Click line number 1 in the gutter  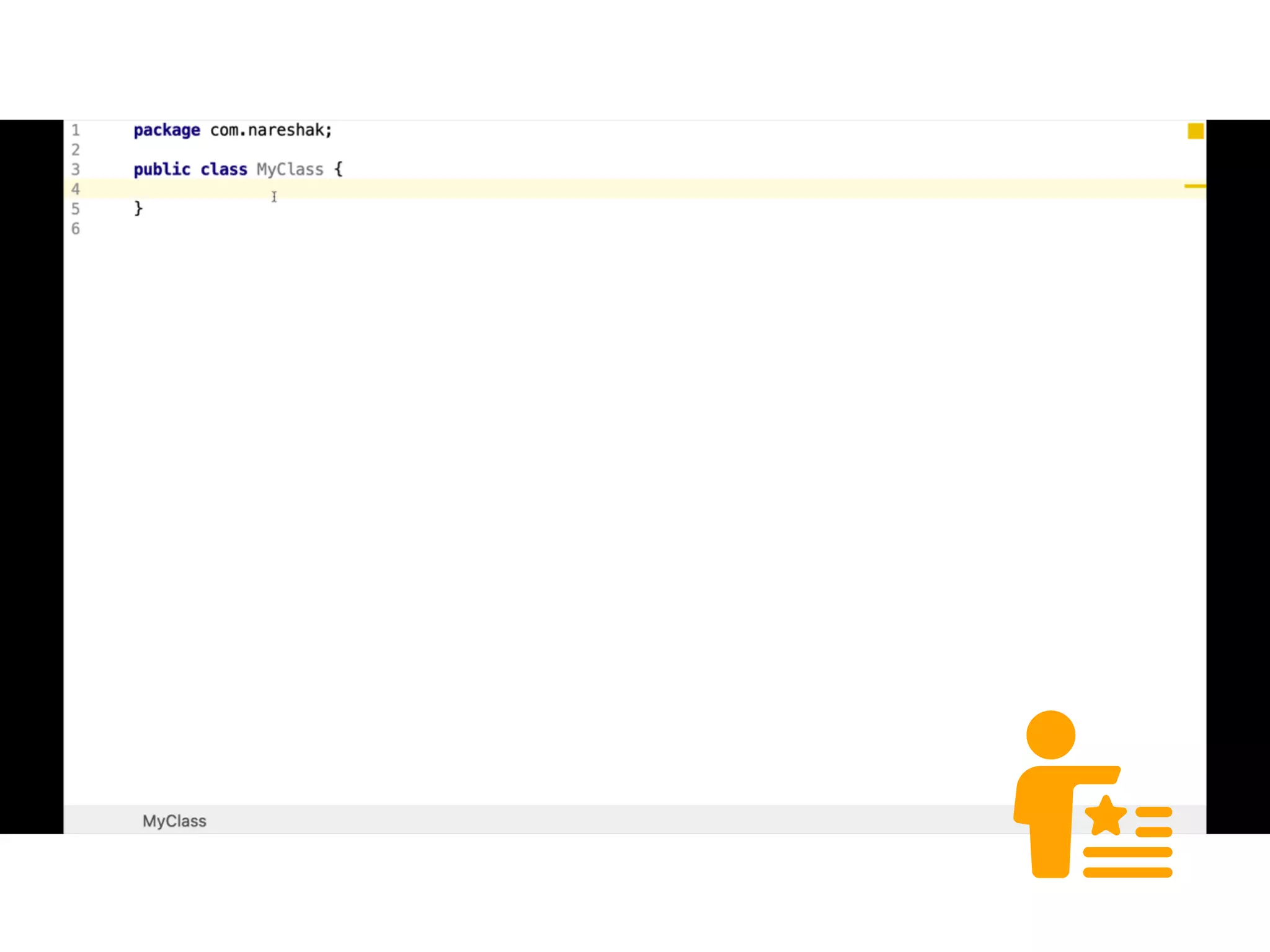pyautogui.click(x=76, y=130)
